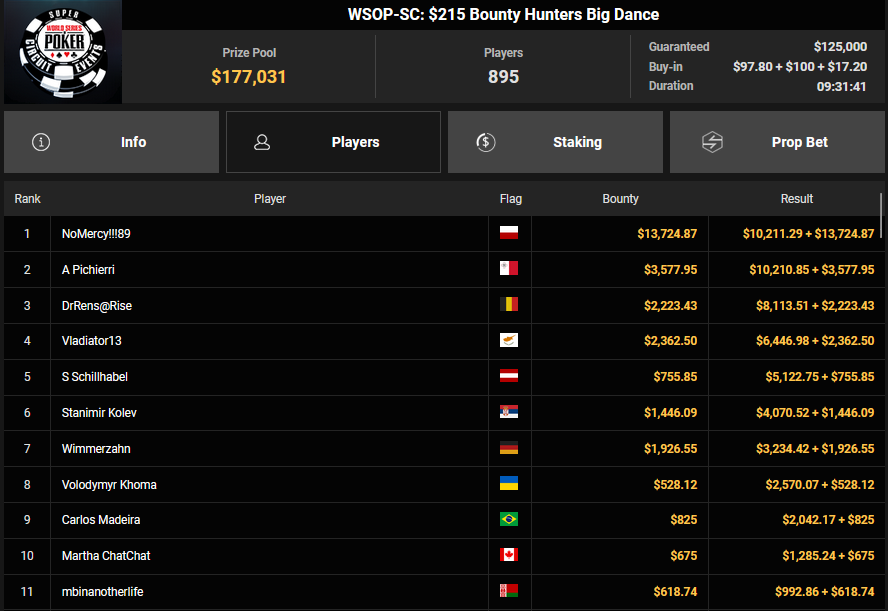Screen dimensions: 888x611
Task: Click the Prize Pool amount $177,031
Action: coord(249,77)
